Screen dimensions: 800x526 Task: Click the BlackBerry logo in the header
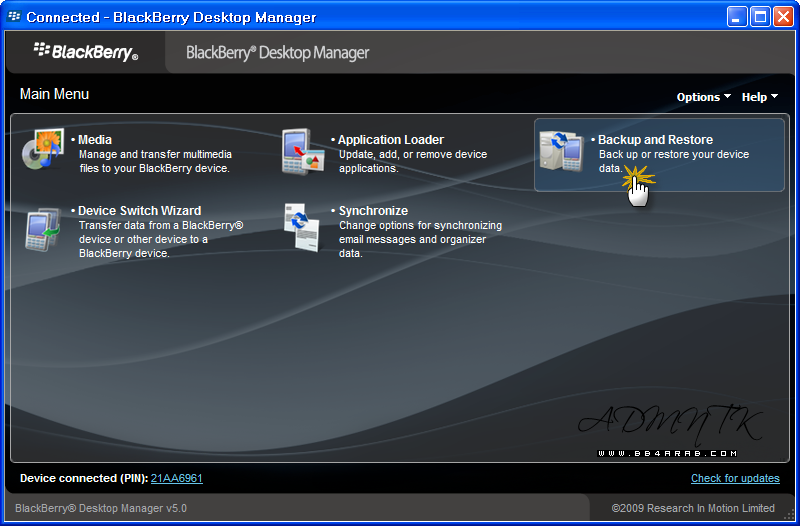86,52
